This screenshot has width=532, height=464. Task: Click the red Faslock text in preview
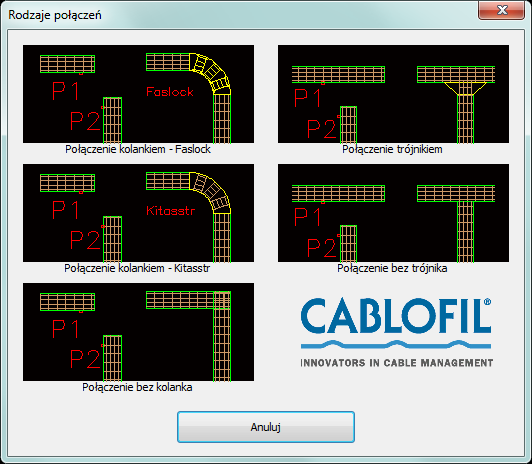click(x=170, y=92)
